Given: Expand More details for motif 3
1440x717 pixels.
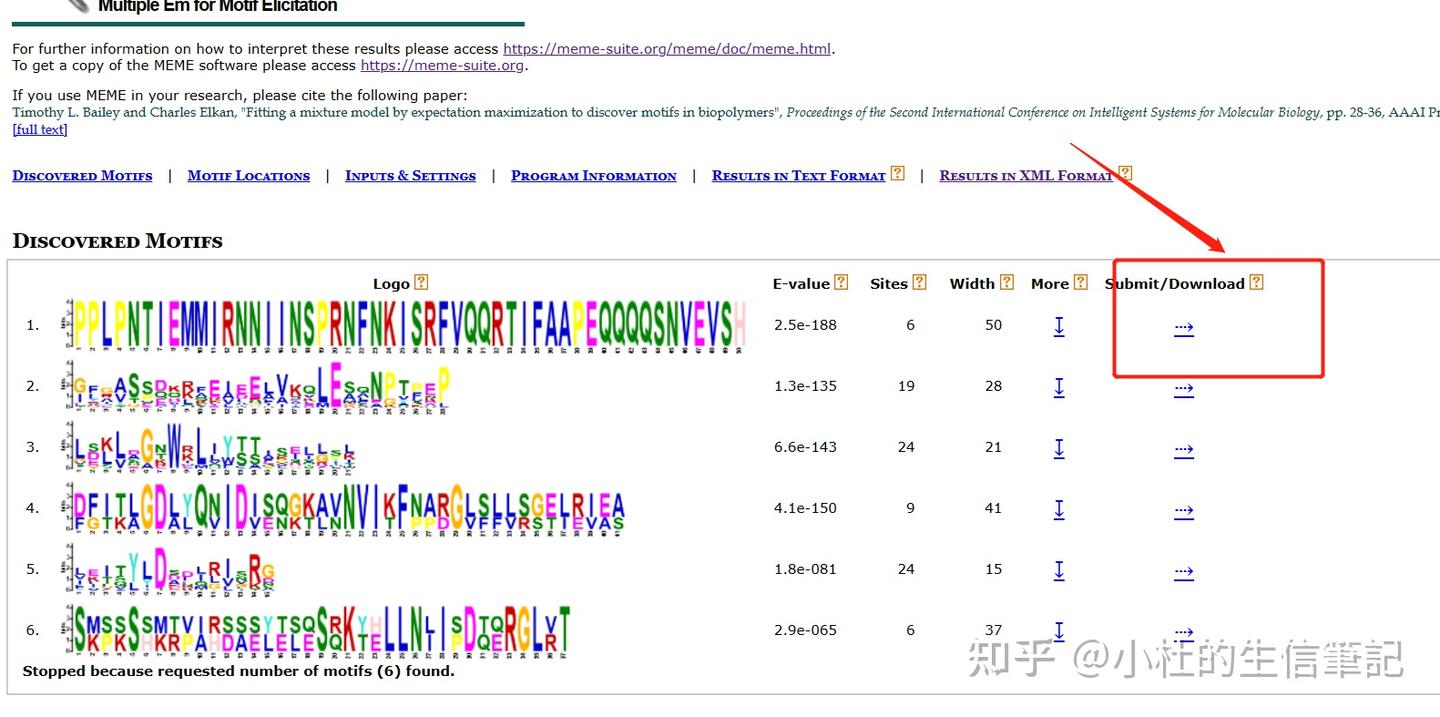Looking at the screenshot, I should (x=1059, y=450).
